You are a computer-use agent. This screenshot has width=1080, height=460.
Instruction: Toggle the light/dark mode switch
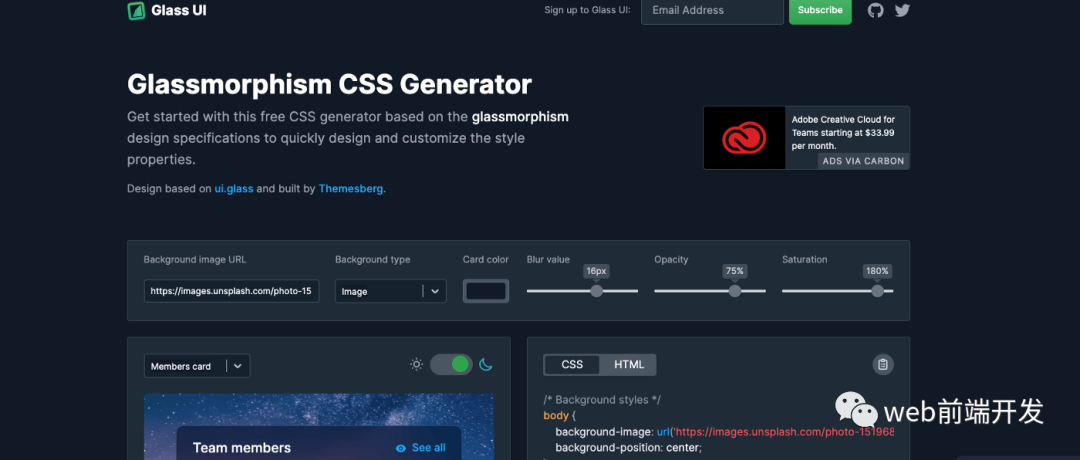[x=451, y=364]
